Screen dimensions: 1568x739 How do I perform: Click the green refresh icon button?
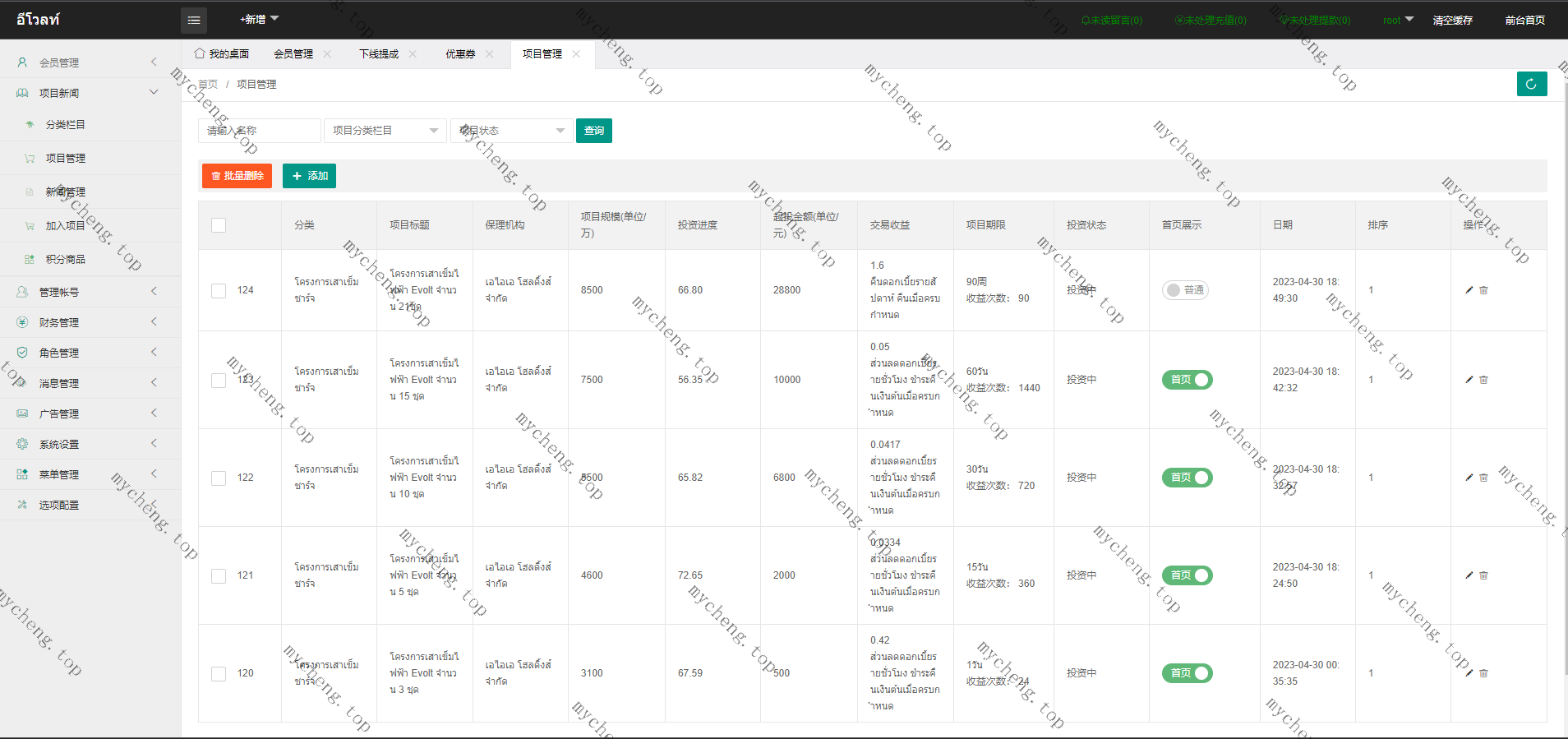[x=1532, y=84]
